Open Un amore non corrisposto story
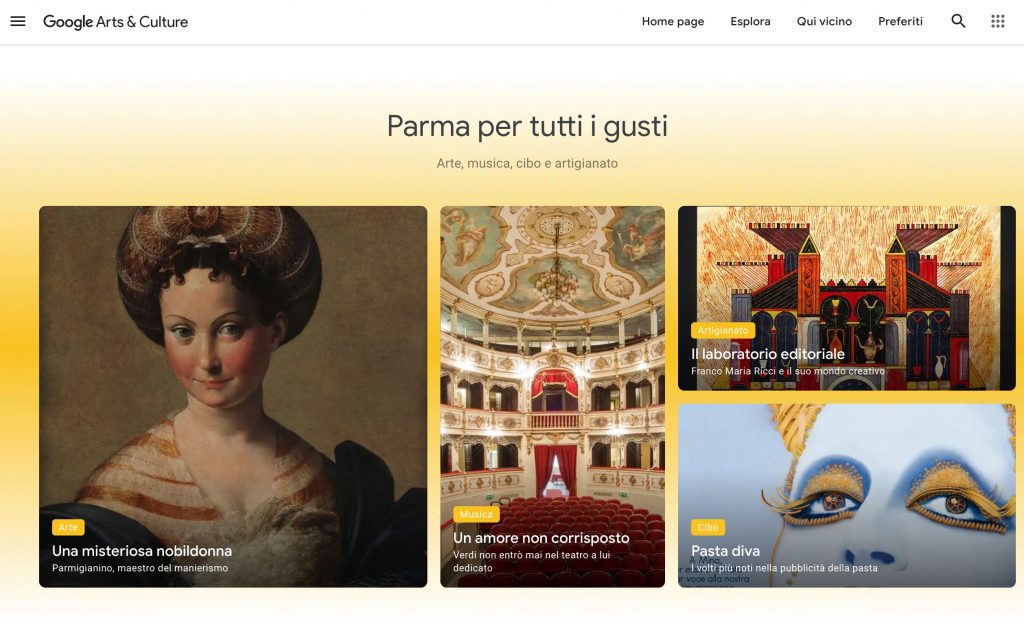1024x634 pixels. (x=541, y=538)
